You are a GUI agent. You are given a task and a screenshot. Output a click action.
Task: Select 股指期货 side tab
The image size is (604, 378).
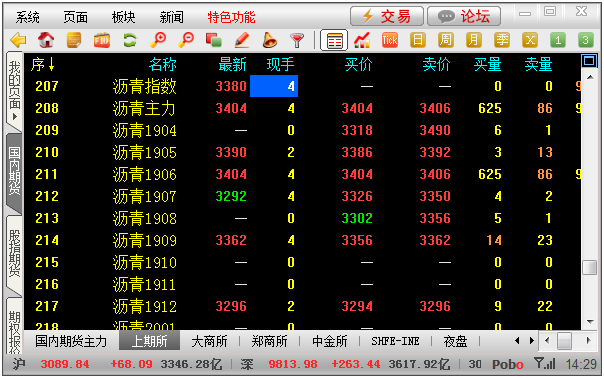pos(14,254)
